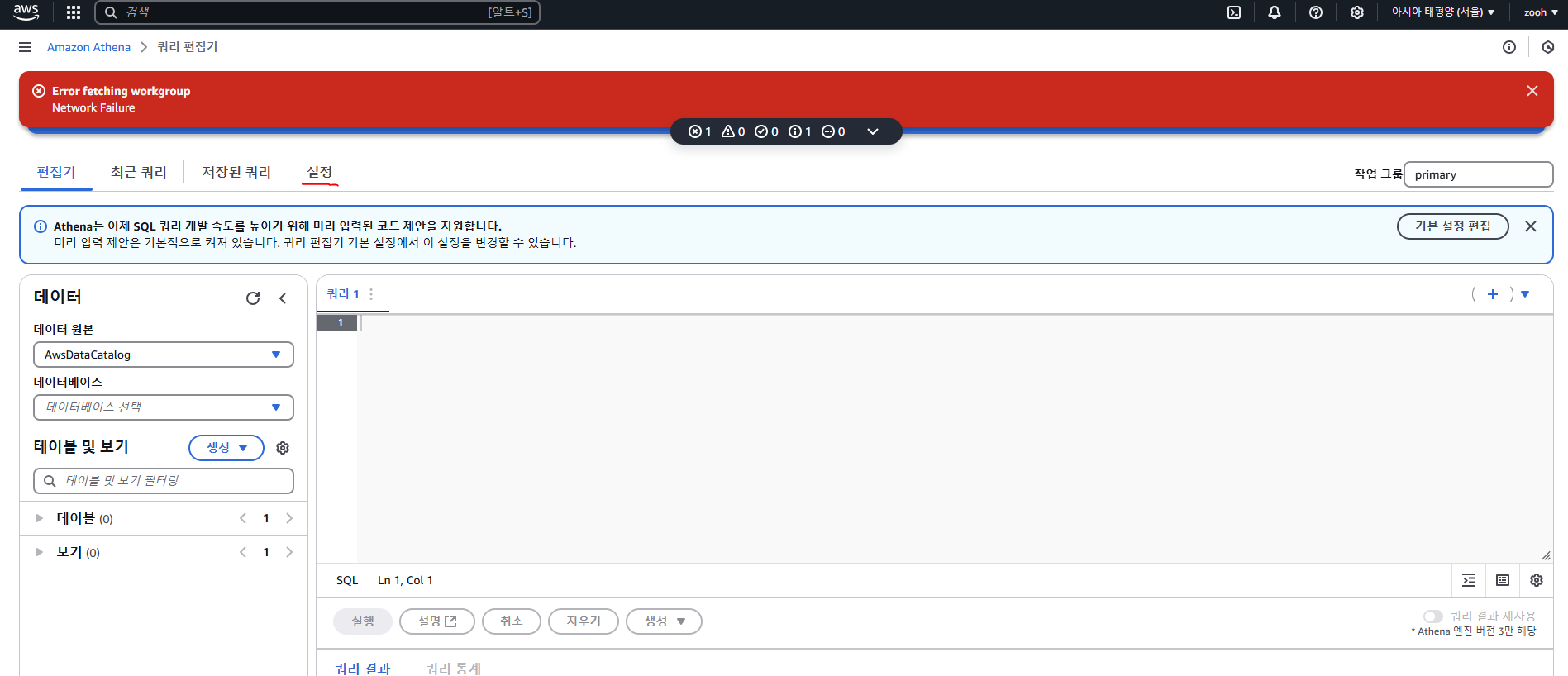Image resolution: width=1568 pixels, height=676 pixels.
Task: Show info notifications count in flashbar
Action: tap(800, 131)
